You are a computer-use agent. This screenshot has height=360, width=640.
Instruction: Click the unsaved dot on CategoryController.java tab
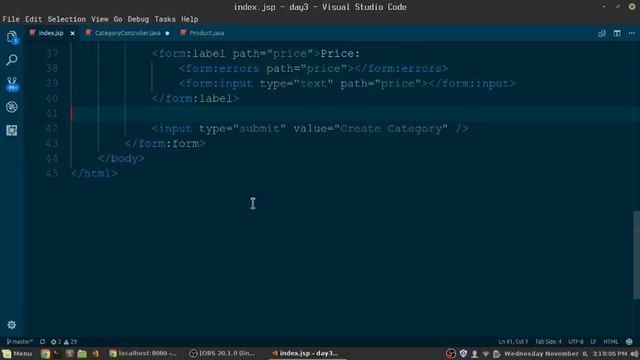[x=167, y=33]
